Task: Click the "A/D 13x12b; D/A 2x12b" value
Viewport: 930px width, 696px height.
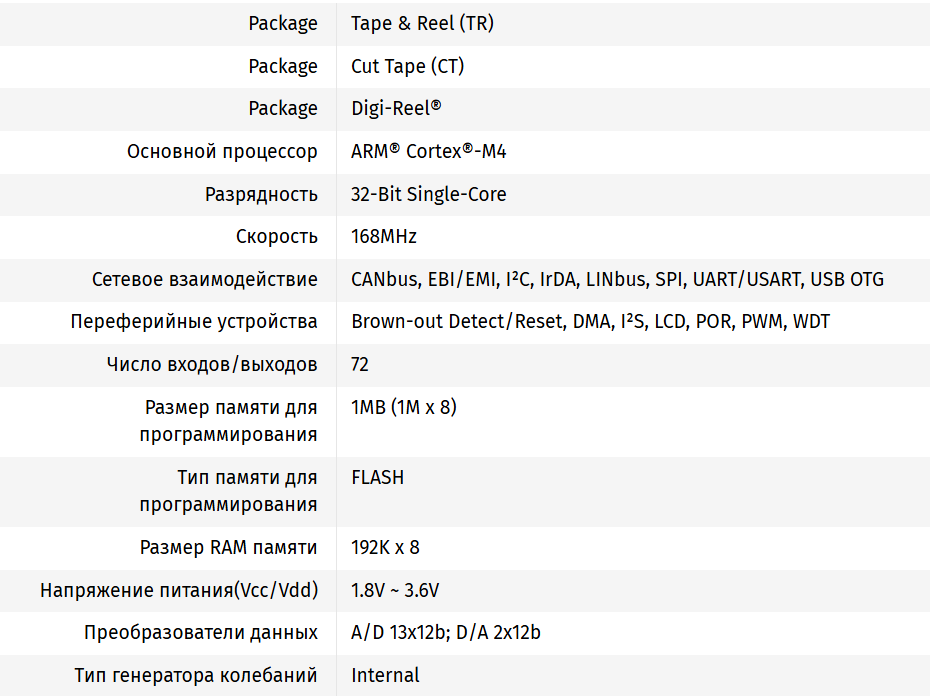Action: (446, 633)
